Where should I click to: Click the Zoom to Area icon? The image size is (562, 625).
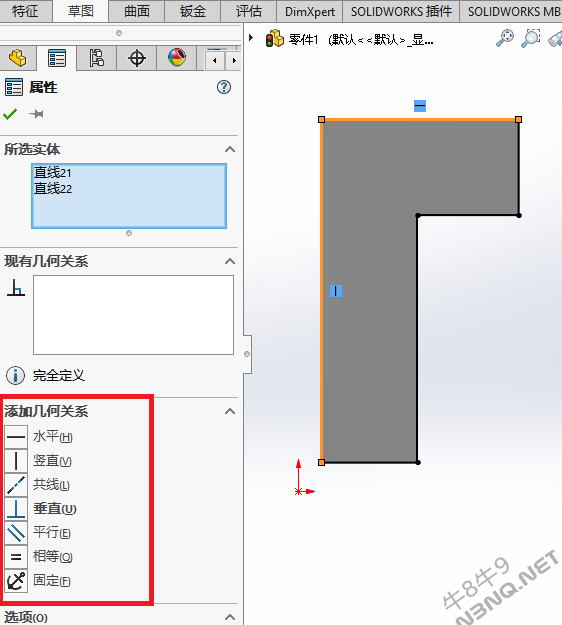531,38
